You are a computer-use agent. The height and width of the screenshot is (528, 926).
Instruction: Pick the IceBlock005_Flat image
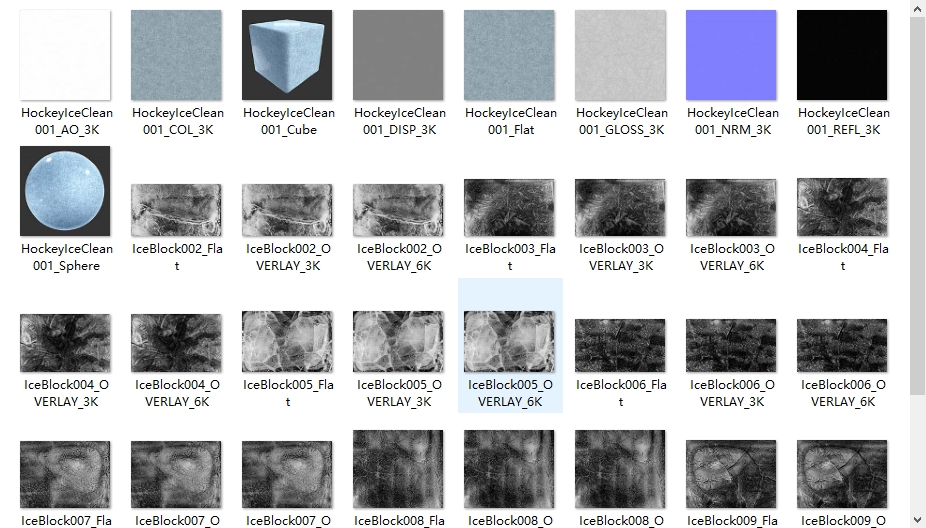click(x=288, y=343)
